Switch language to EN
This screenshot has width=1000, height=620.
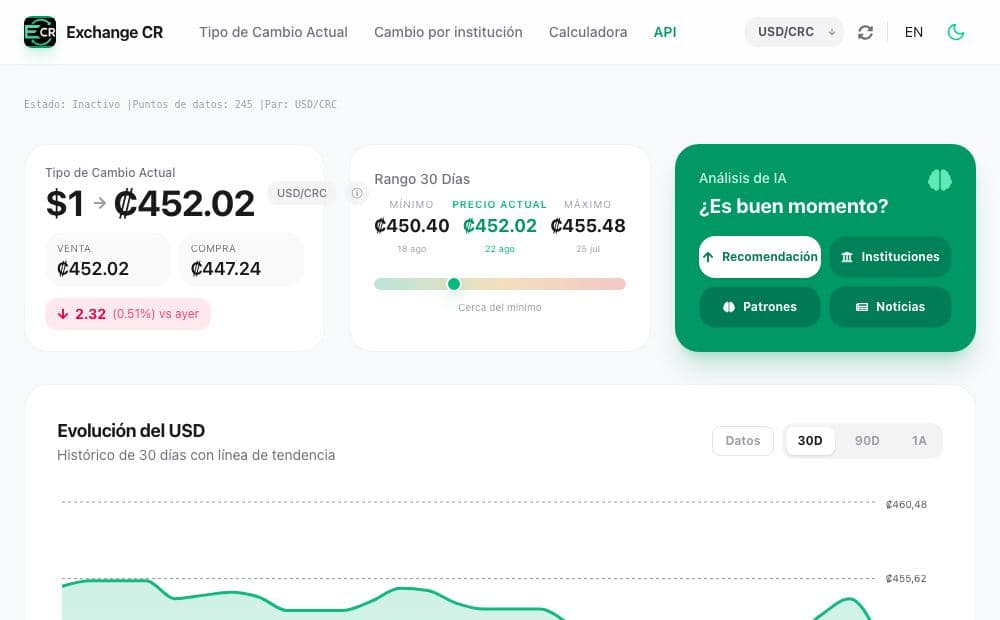coord(913,32)
